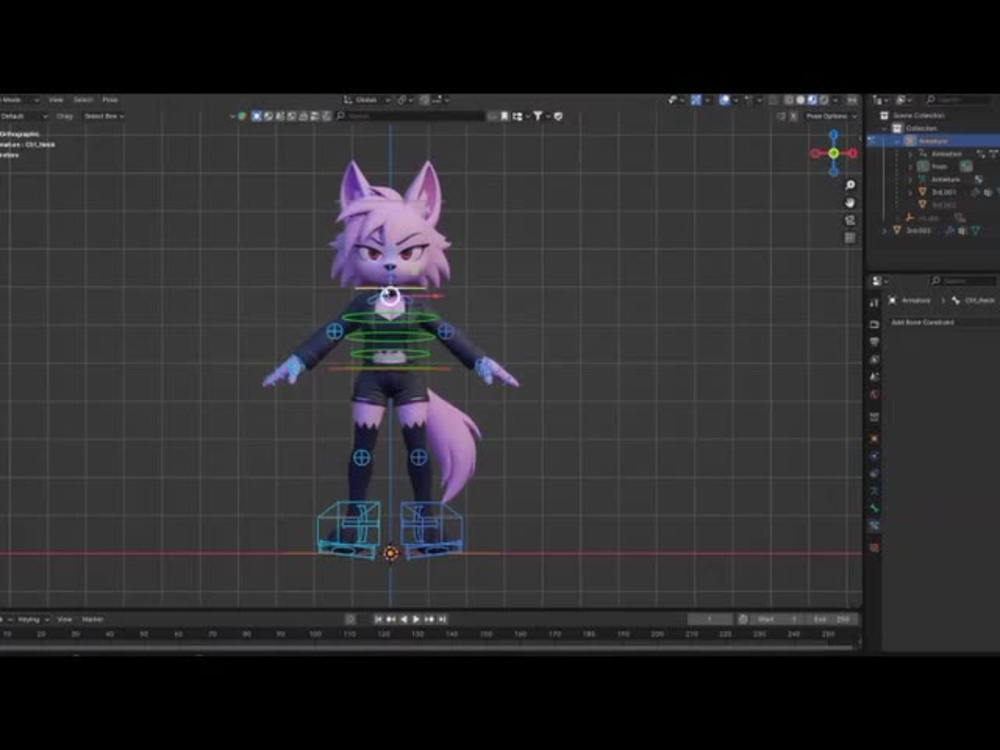Jump to the timeline start frame
This screenshot has width=1000, height=750.
378,619
